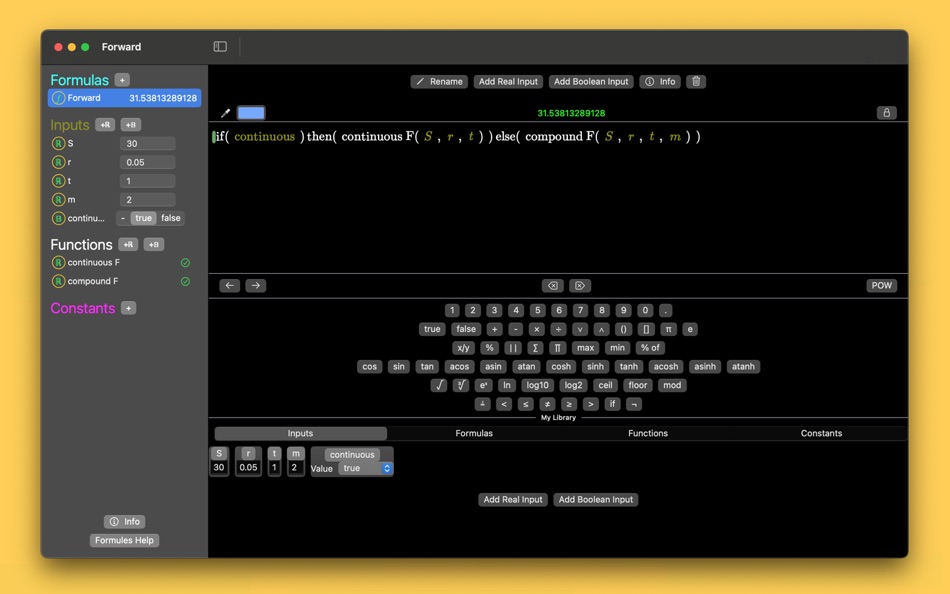Click the trash delete formula icon

pos(696,81)
